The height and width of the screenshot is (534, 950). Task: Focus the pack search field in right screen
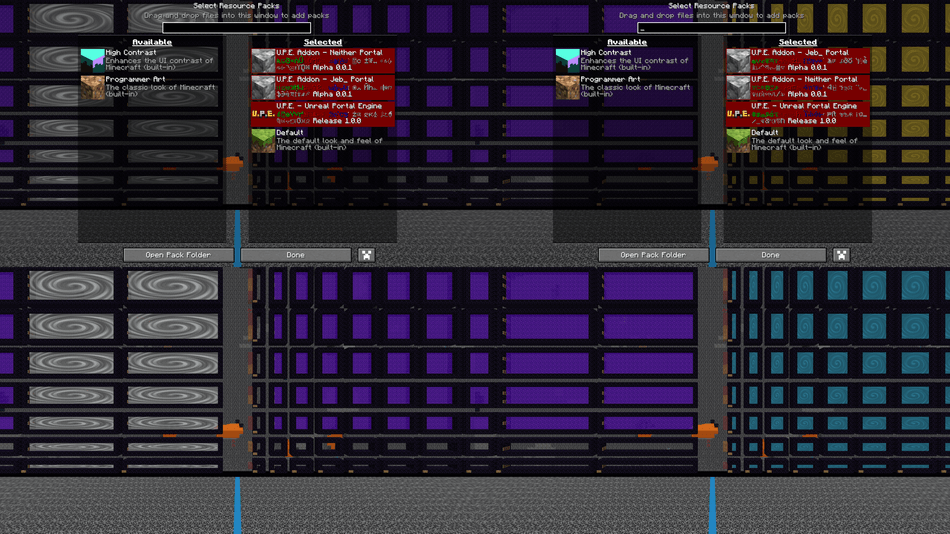(711, 27)
